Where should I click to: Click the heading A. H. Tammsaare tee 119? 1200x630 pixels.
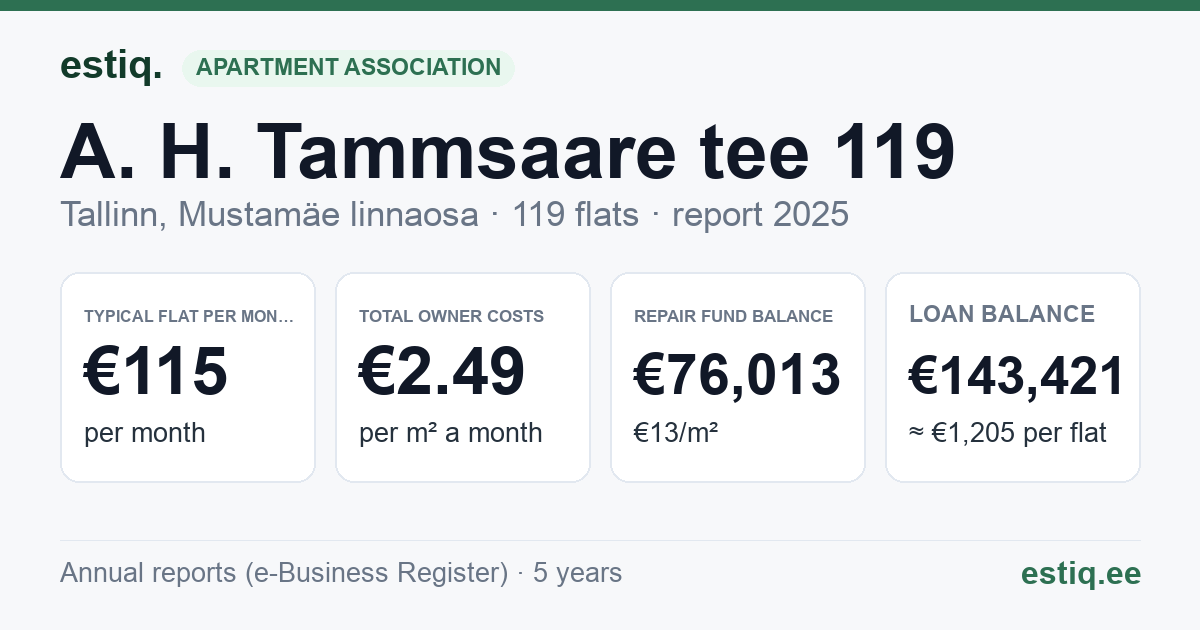[508, 151]
